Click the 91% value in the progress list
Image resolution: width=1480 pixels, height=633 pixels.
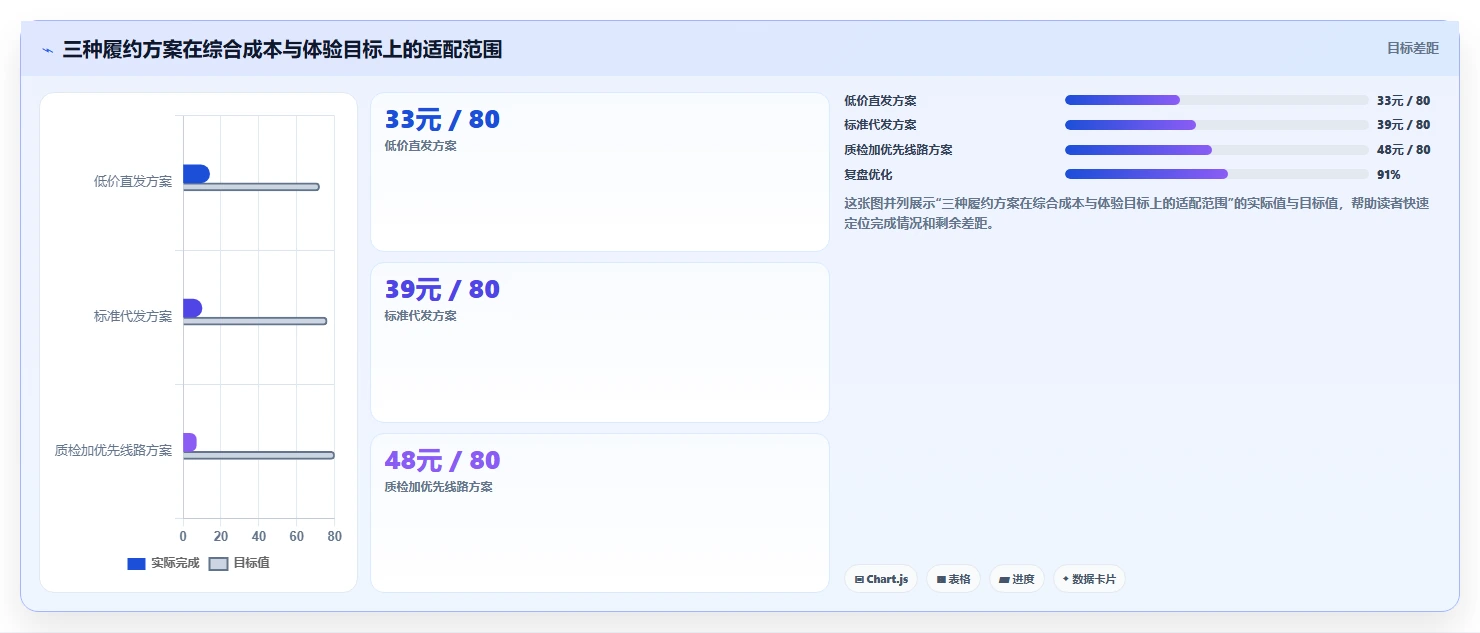pos(1388,174)
